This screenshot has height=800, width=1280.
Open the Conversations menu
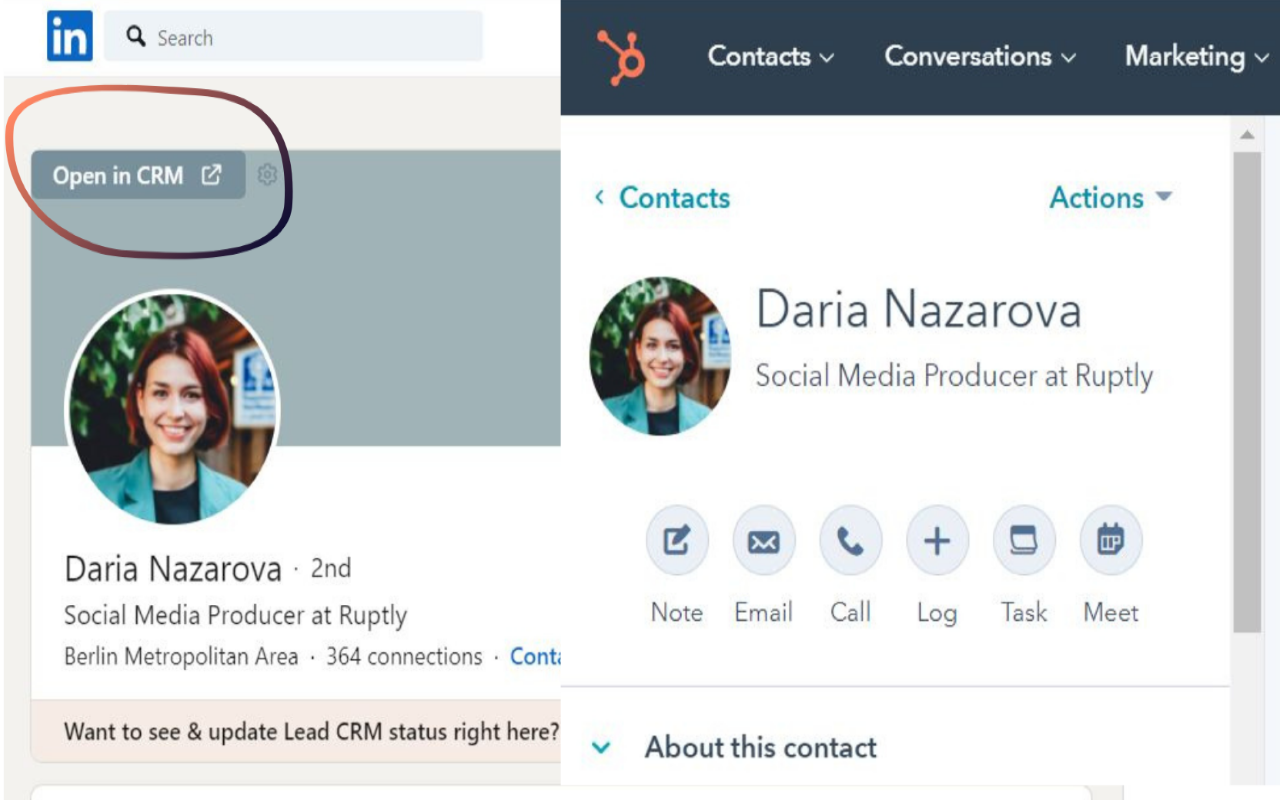979,56
